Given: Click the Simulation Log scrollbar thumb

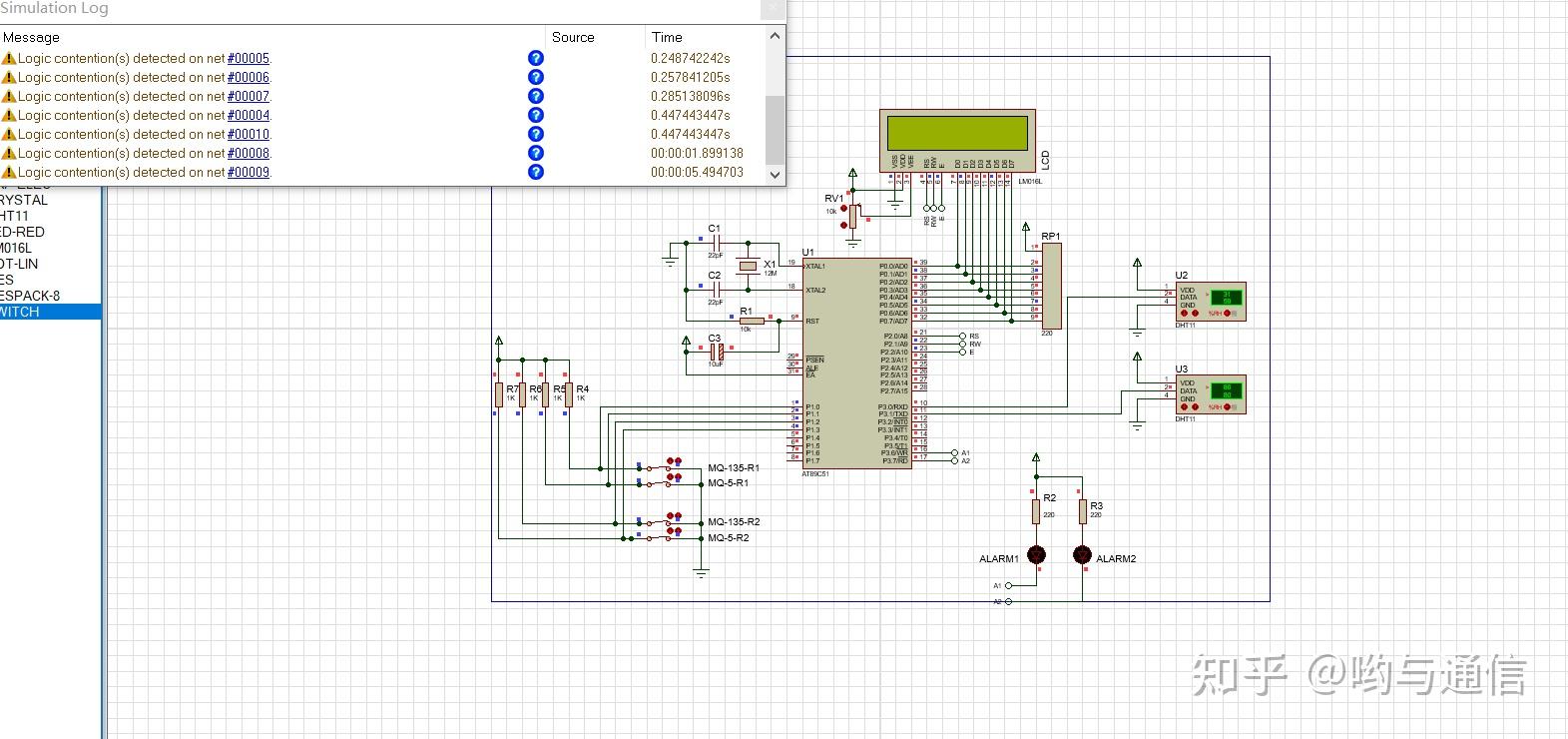Looking at the screenshot, I should (776, 129).
